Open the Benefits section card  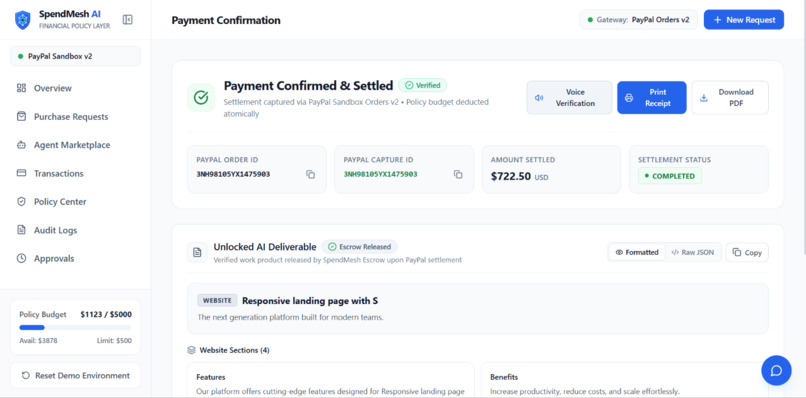pos(625,380)
